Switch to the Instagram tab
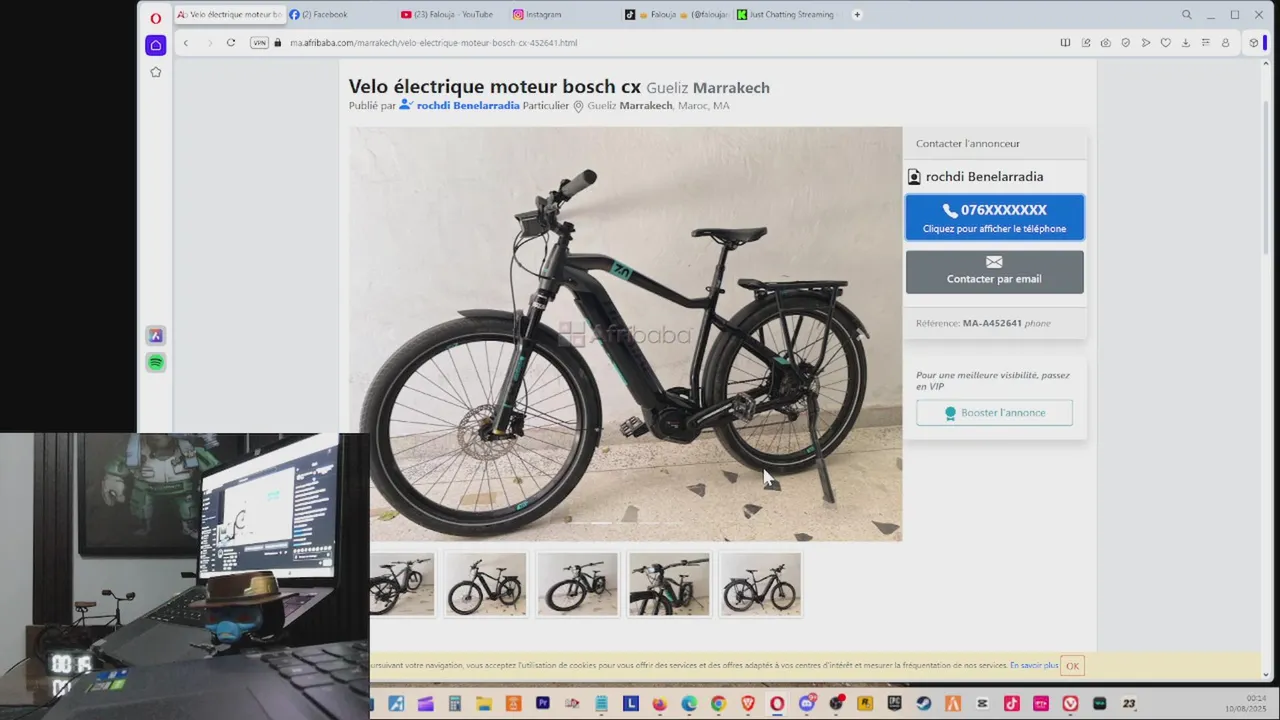Viewport: 1280px width, 720px height. [x=564, y=15]
